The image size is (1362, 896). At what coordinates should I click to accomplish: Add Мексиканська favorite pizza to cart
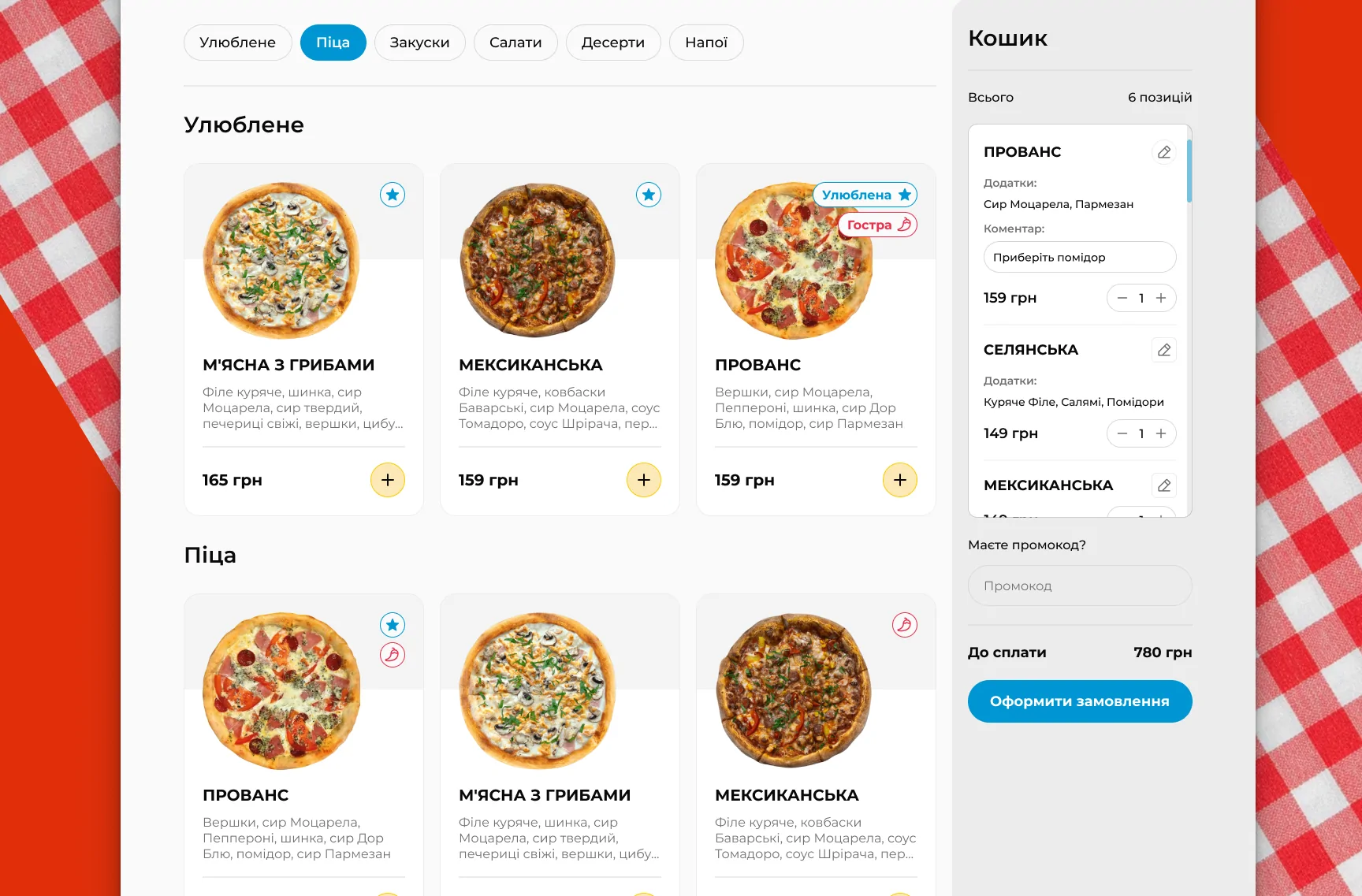(x=644, y=480)
